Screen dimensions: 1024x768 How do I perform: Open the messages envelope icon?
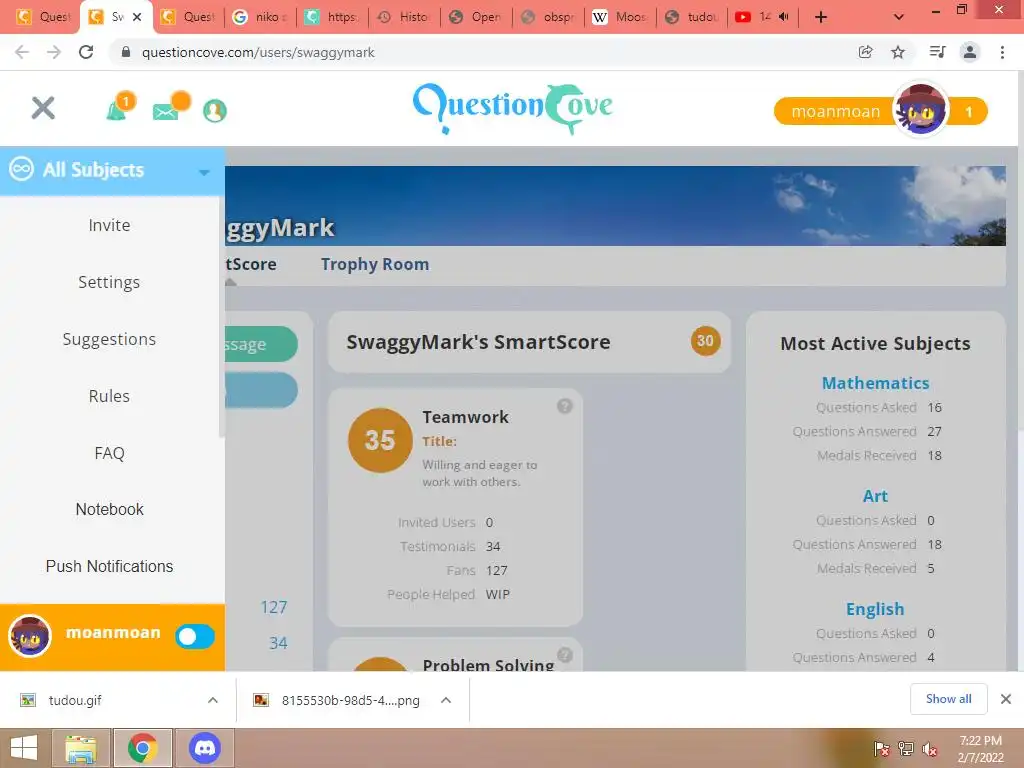[x=166, y=112]
